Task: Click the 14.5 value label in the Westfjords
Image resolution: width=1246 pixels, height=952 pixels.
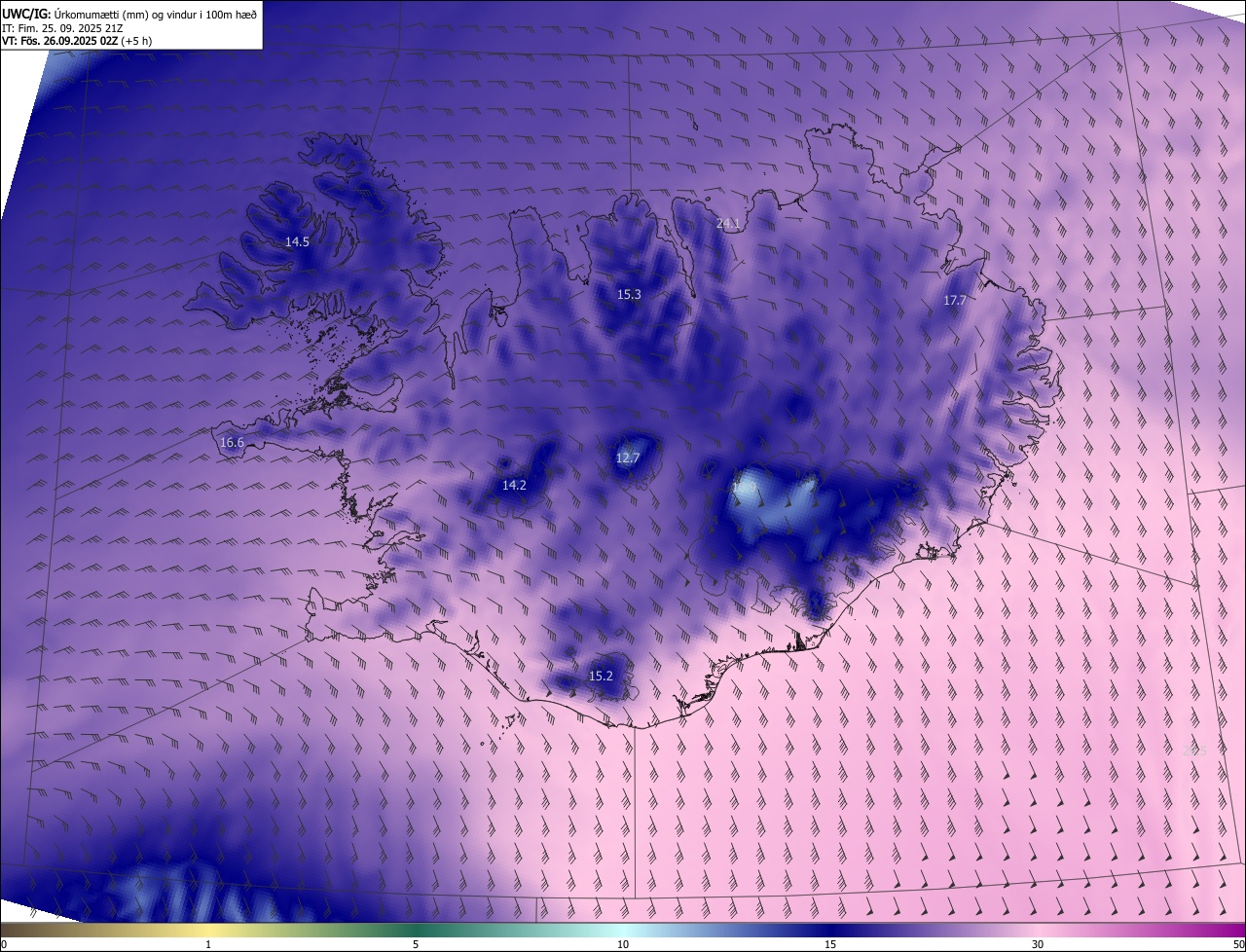Action: (297, 241)
